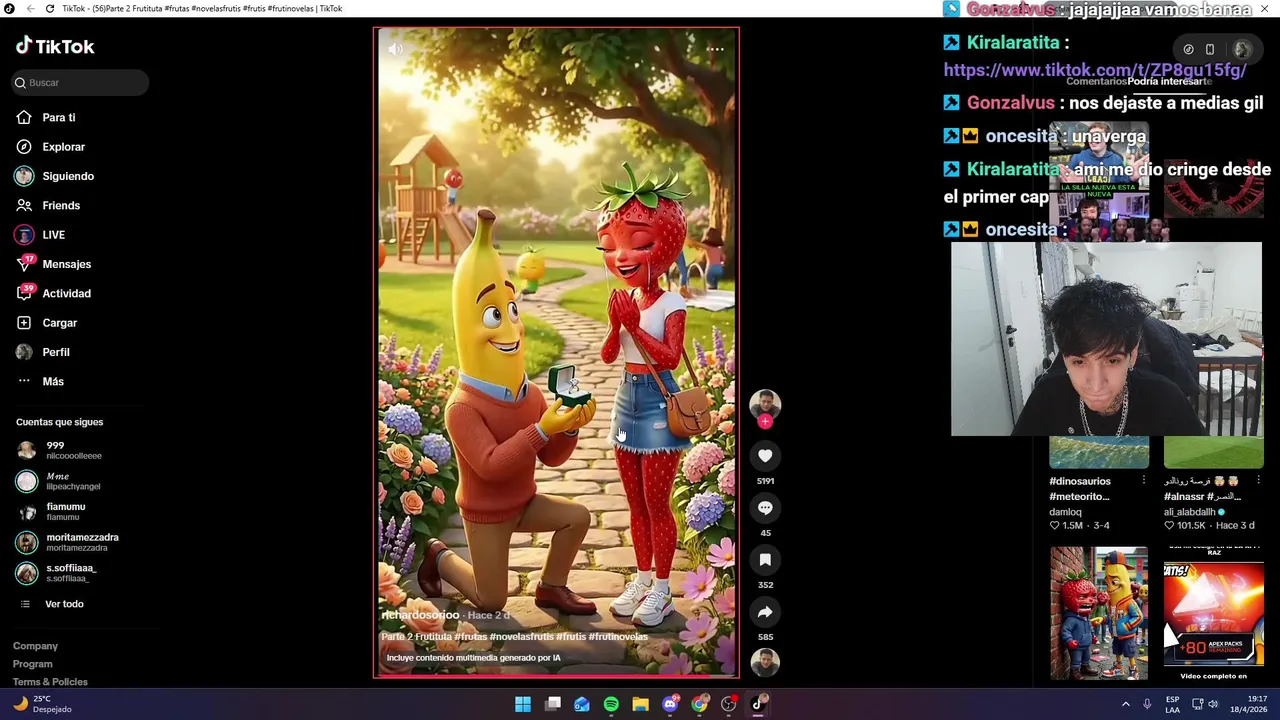The width and height of the screenshot is (1280, 720).
Task: Click the TikTok logo in the sidebar
Action: point(55,46)
